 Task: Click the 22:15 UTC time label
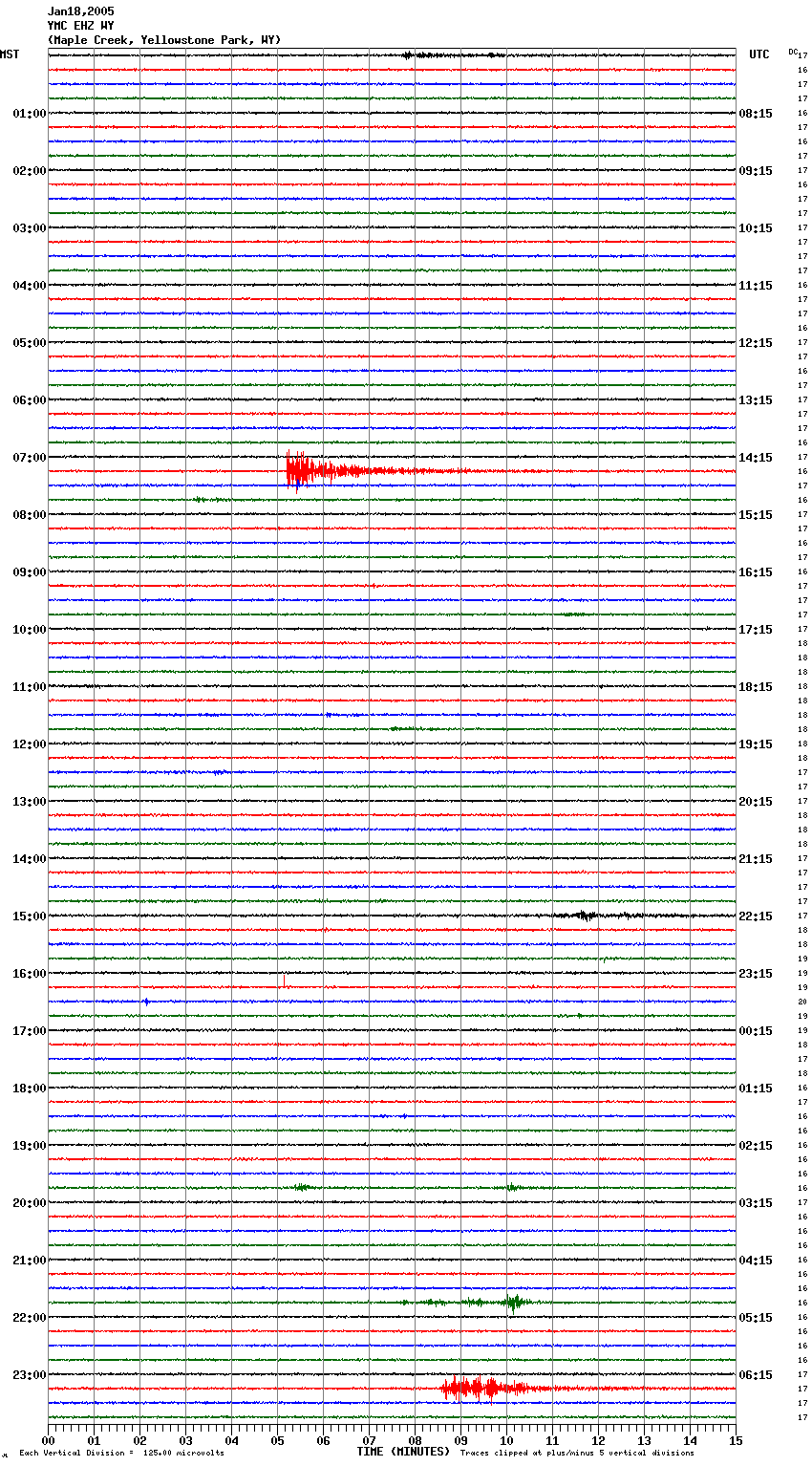click(x=756, y=916)
